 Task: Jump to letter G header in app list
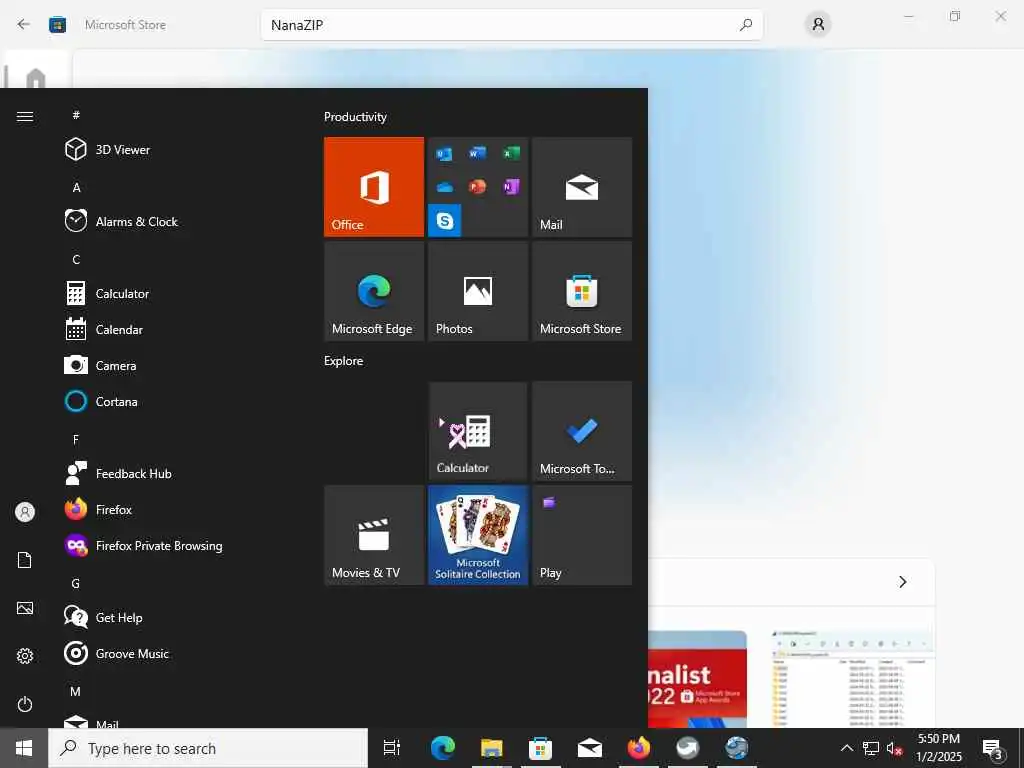[x=76, y=583]
